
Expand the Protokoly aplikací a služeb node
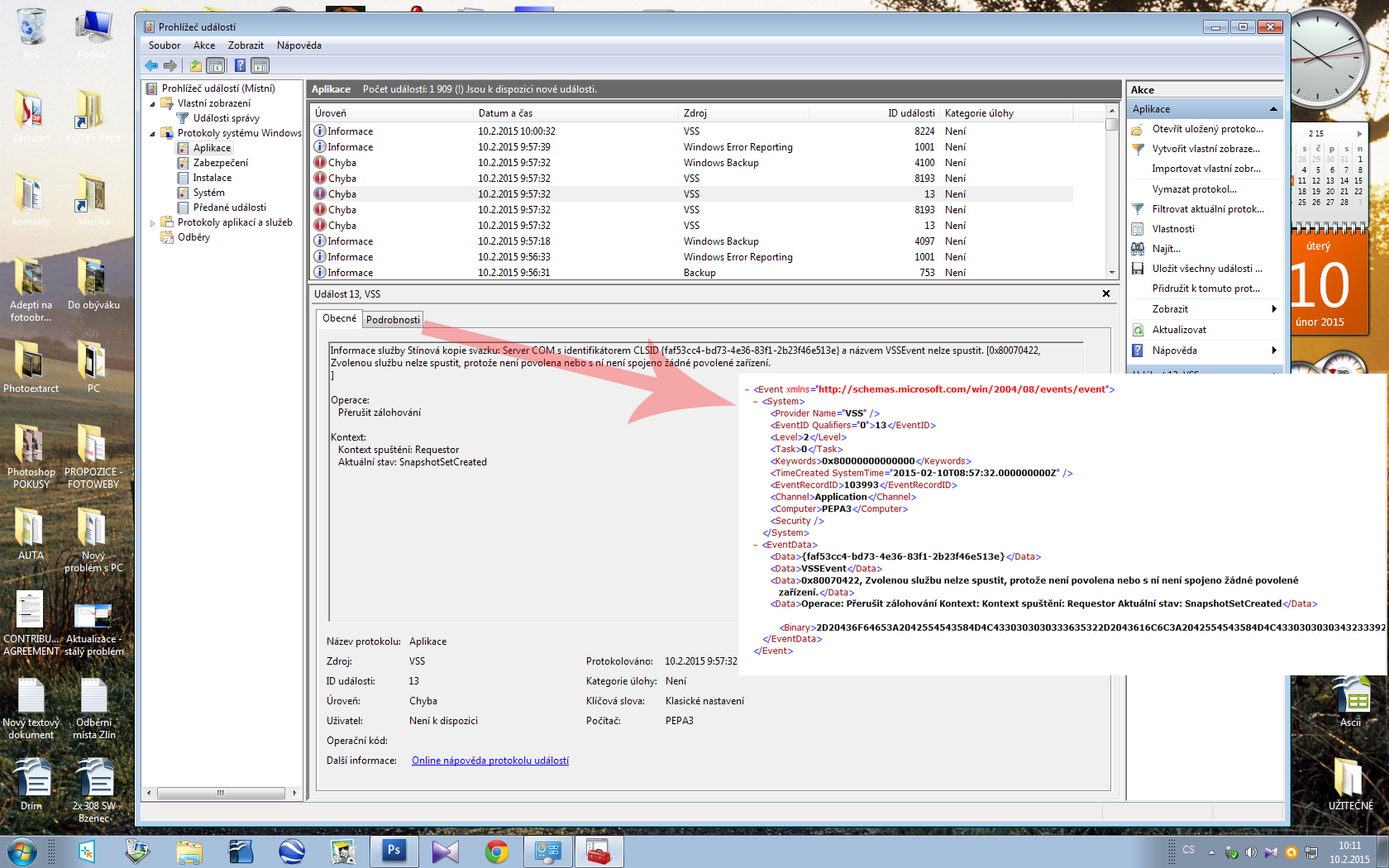pyautogui.click(x=152, y=223)
